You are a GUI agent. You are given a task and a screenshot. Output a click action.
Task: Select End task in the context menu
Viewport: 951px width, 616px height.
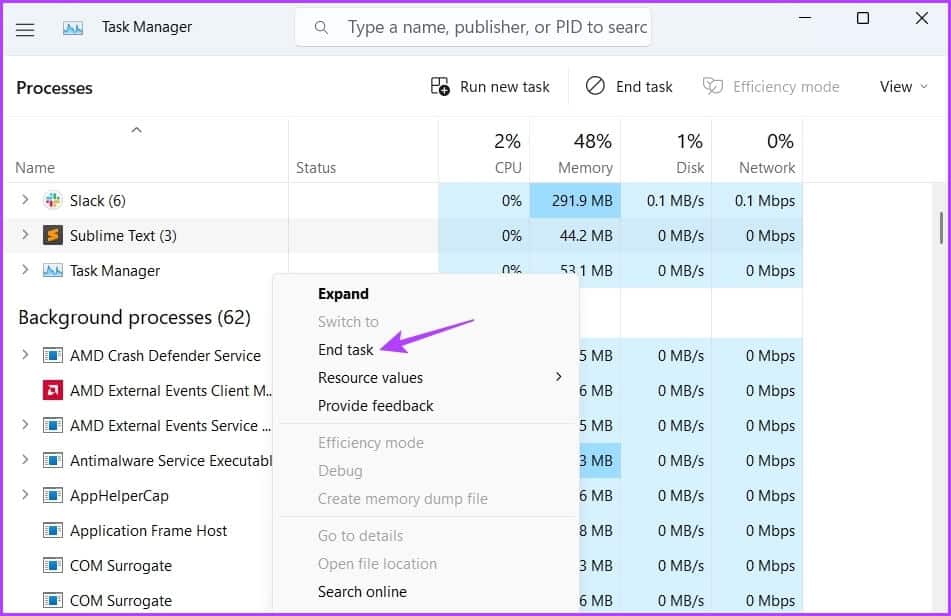pyautogui.click(x=346, y=350)
